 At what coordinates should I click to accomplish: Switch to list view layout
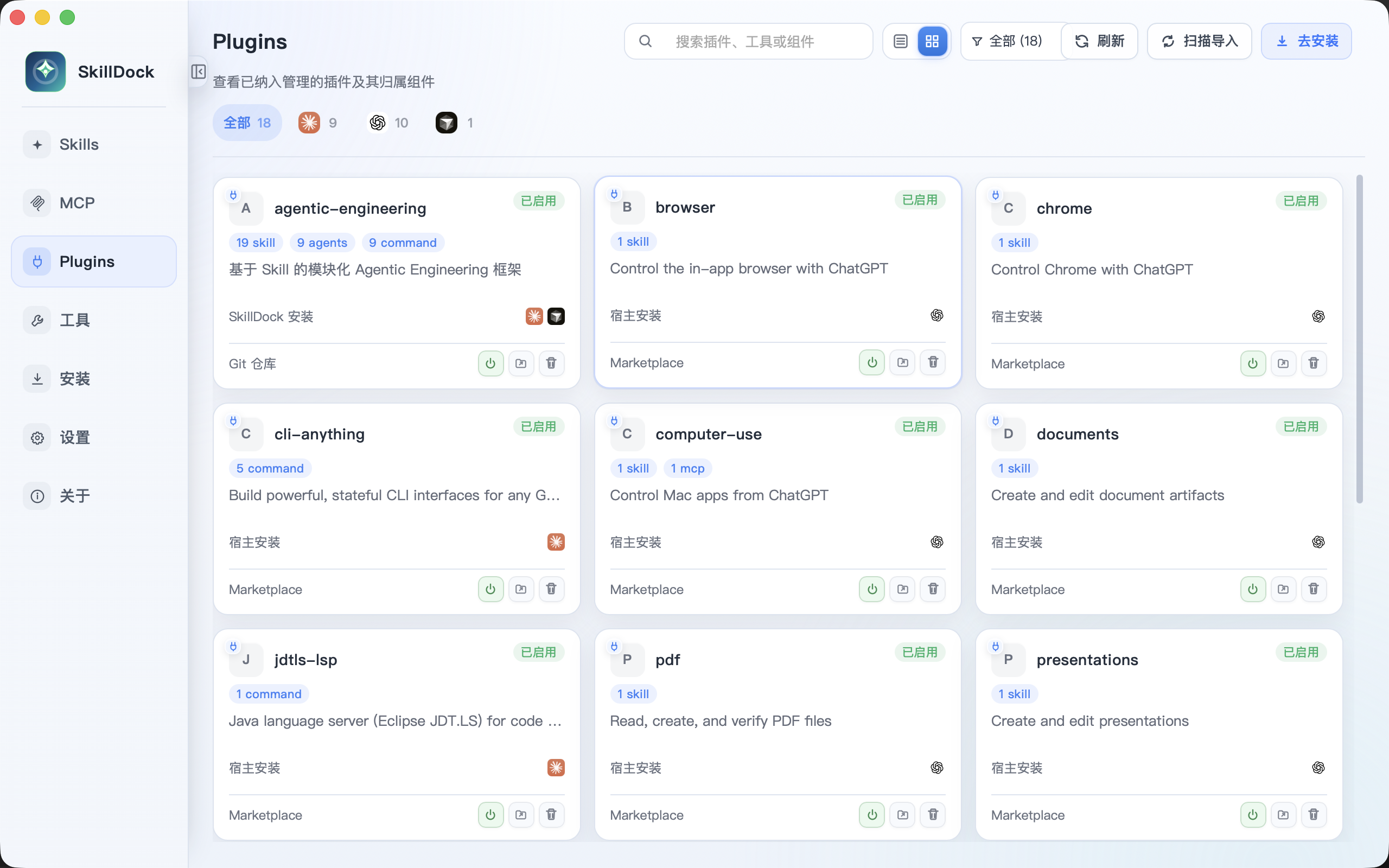click(901, 41)
